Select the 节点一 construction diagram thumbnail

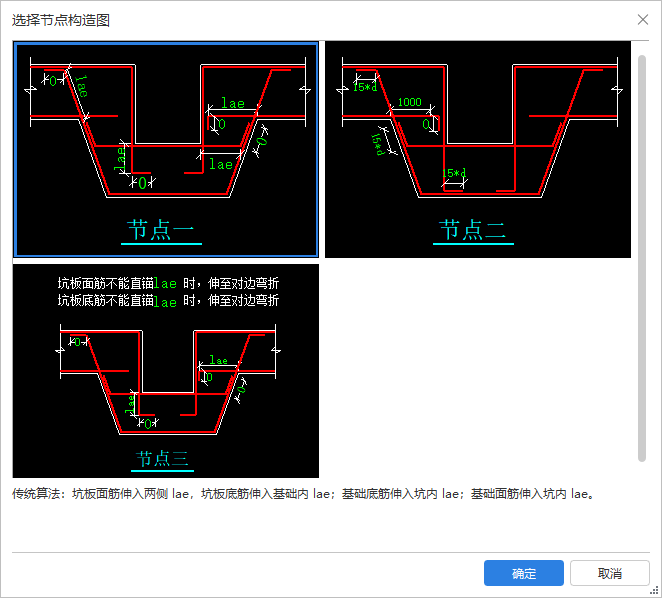166,150
